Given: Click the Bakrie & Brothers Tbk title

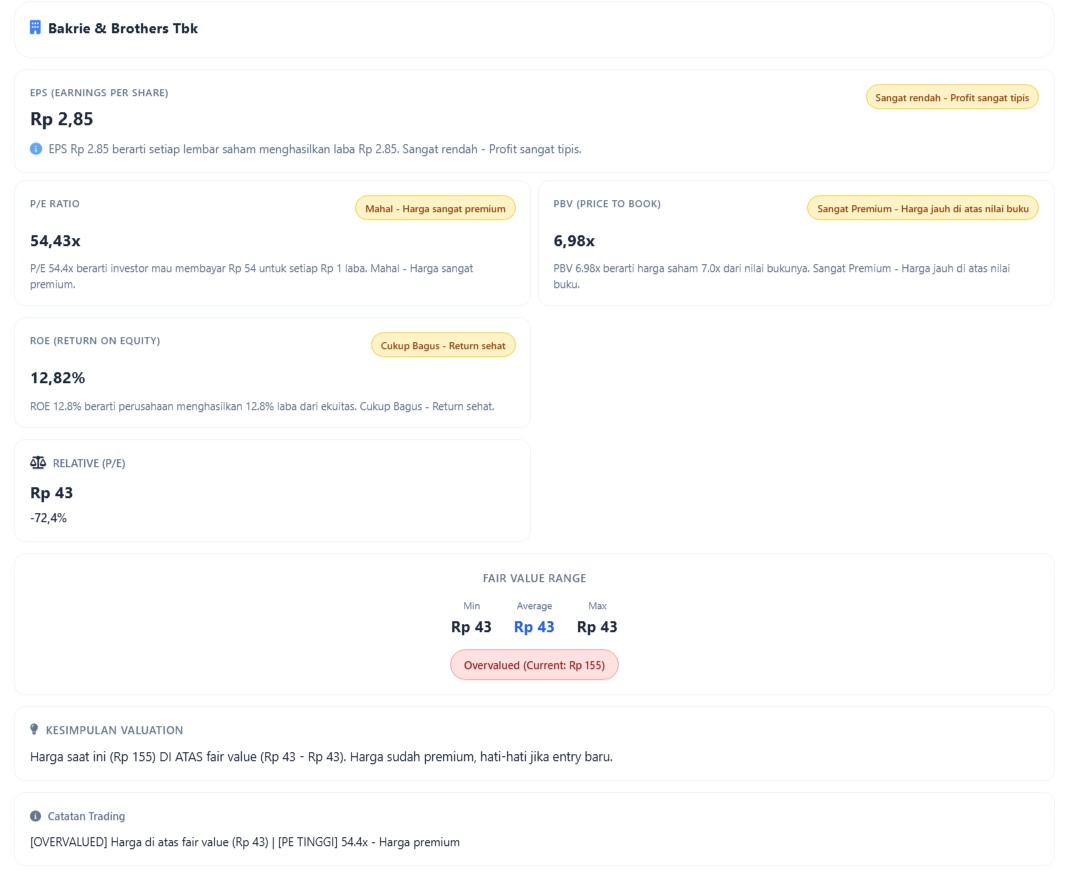Looking at the screenshot, I should pyautogui.click(x=123, y=28).
